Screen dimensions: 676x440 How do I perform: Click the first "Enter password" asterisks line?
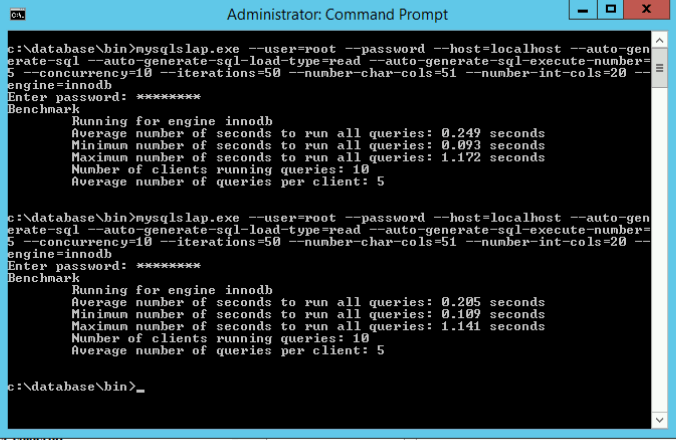(x=104, y=97)
